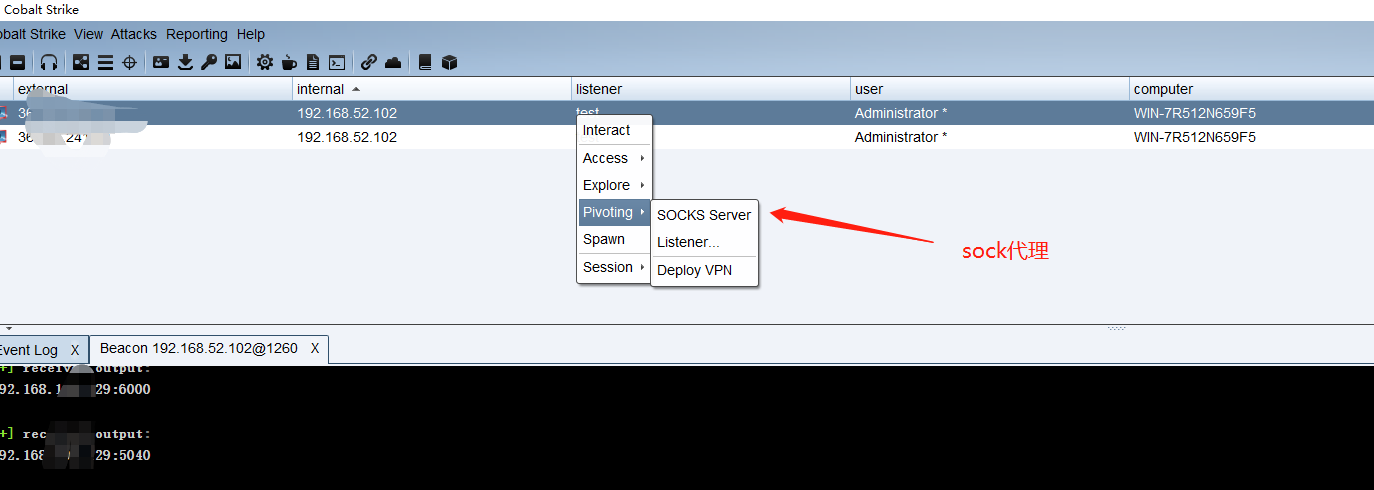Choose Interact from the context menu

point(614,130)
